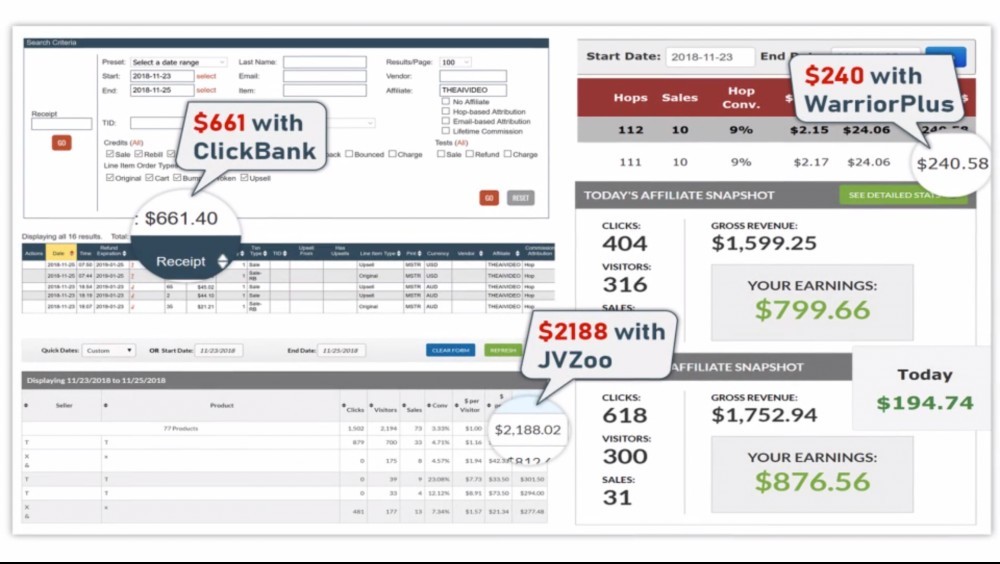Click the select link beside Start date
1000x564 pixels.
206,76
